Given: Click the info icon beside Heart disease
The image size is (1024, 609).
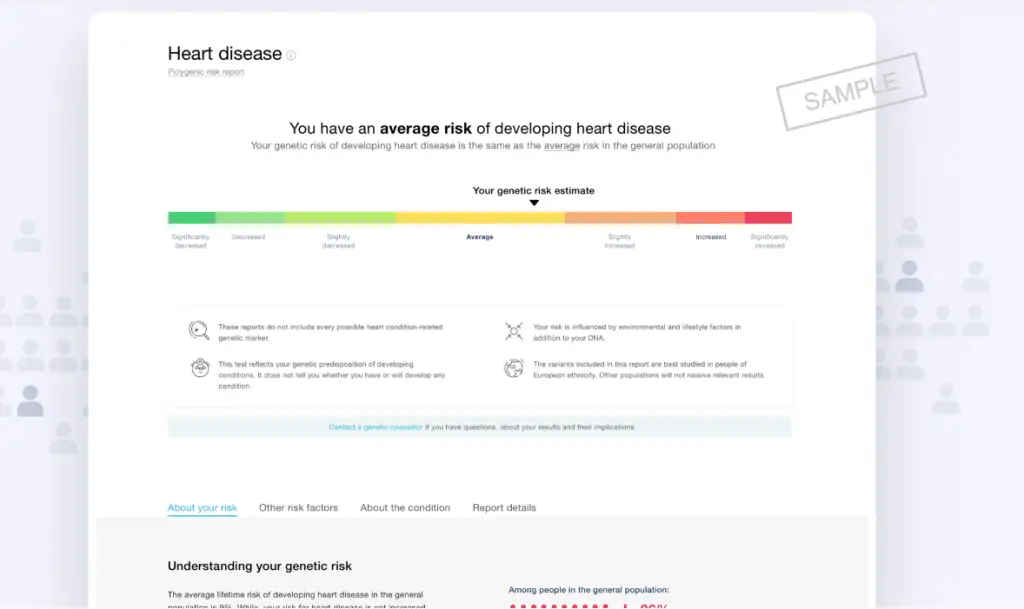Looking at the screenshot, I should [291, 55].
